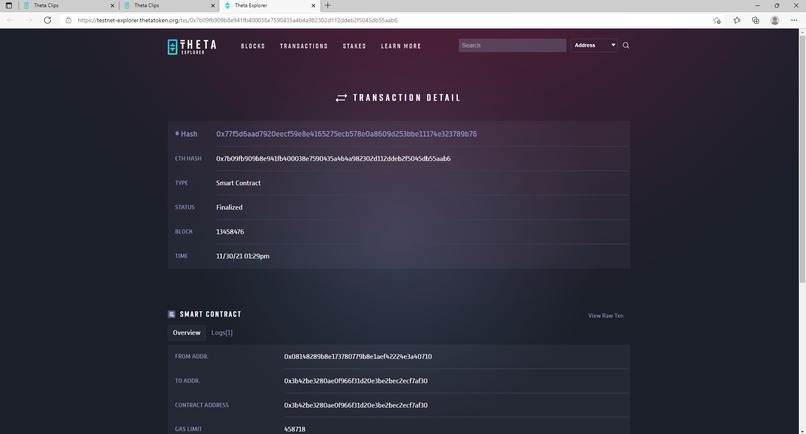Open a new tab with plus button
The height and width of the screenshot is (434, 806).
click(327, 5)
